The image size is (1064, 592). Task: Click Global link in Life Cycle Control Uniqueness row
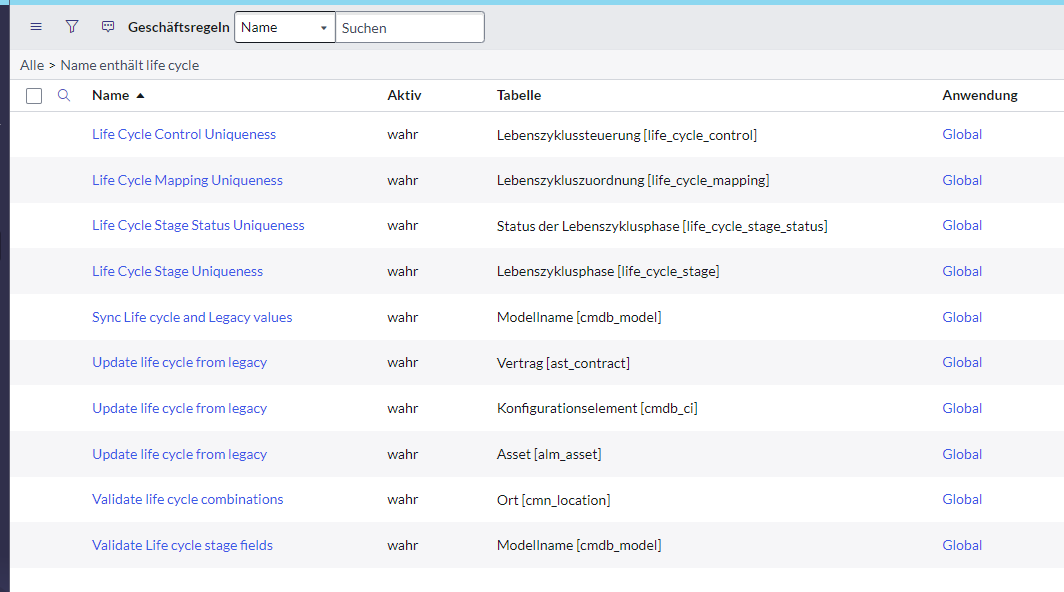[962, 134]
